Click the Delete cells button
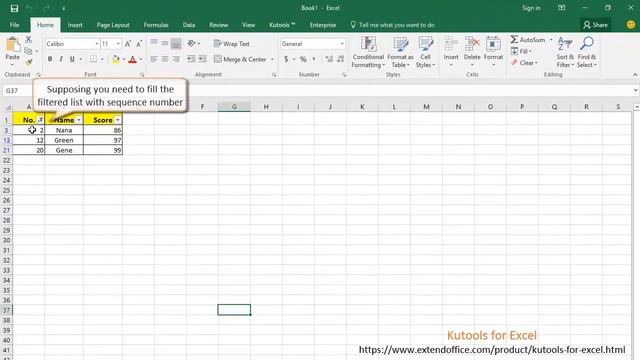The image size is (640, 360). pyautogui.click(x=472, y=52)
